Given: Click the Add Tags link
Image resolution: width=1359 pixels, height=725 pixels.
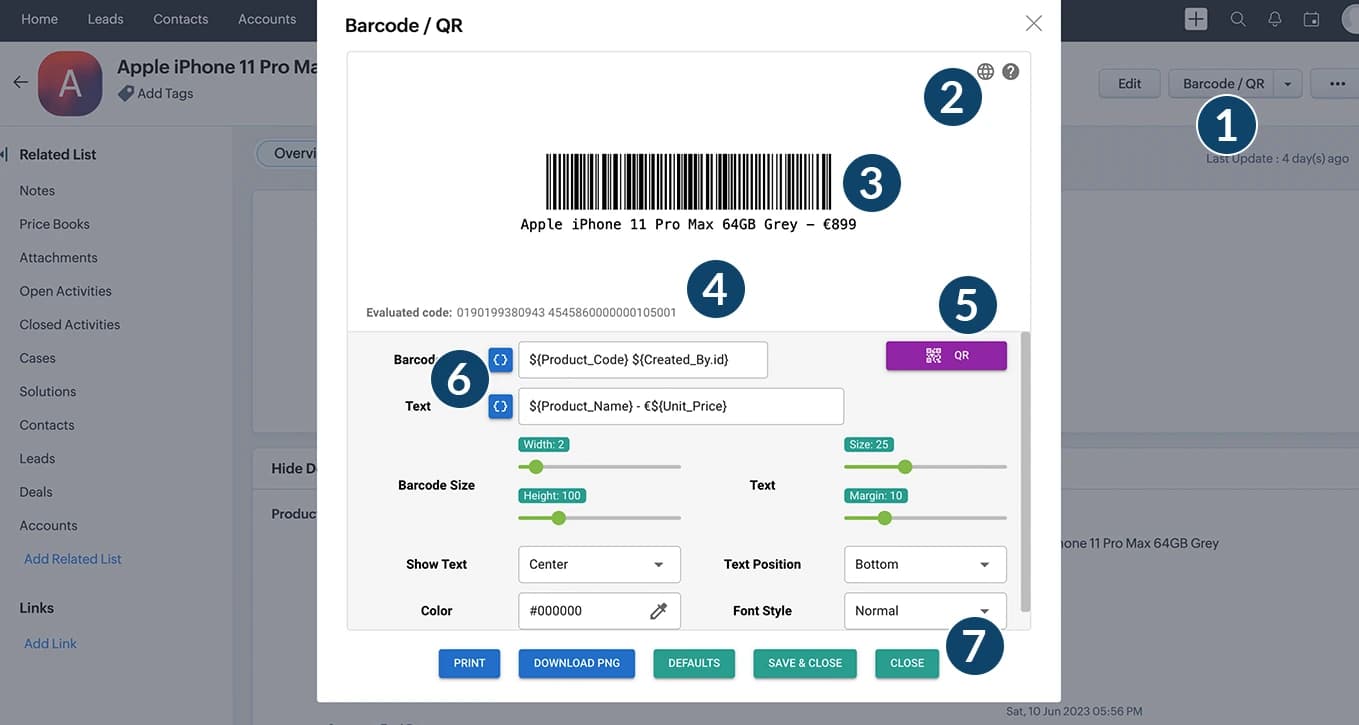Looking at the screenshot, I should 165,93.
